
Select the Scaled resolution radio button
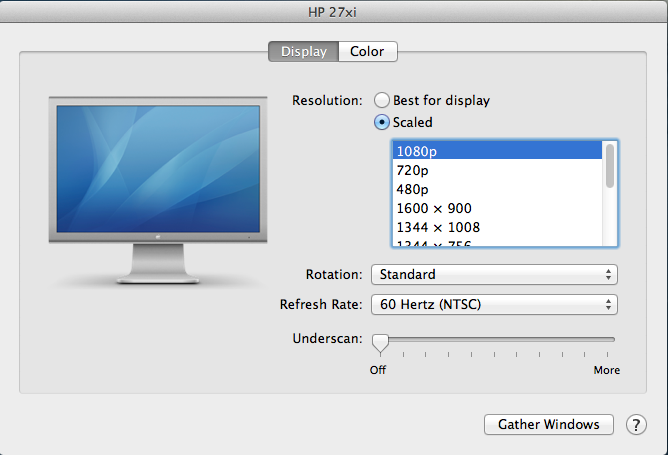click(x=382, y=122)
